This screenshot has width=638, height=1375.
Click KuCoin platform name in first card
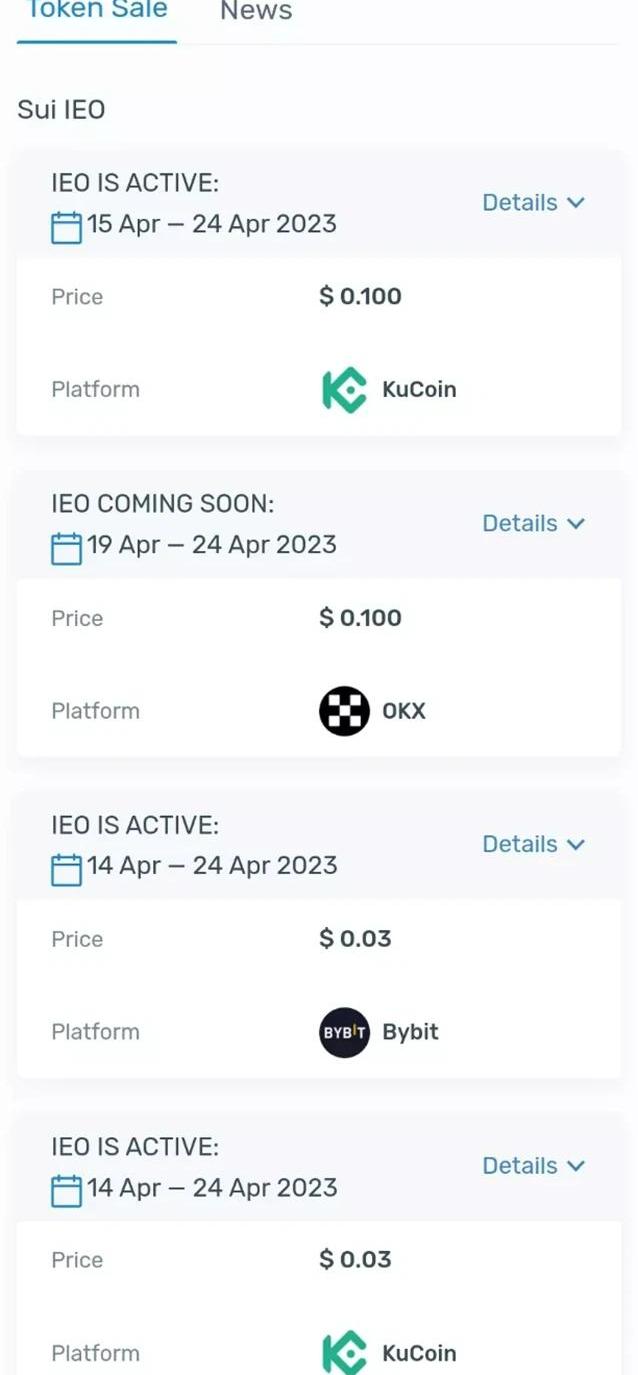click(x=419, y=390)
